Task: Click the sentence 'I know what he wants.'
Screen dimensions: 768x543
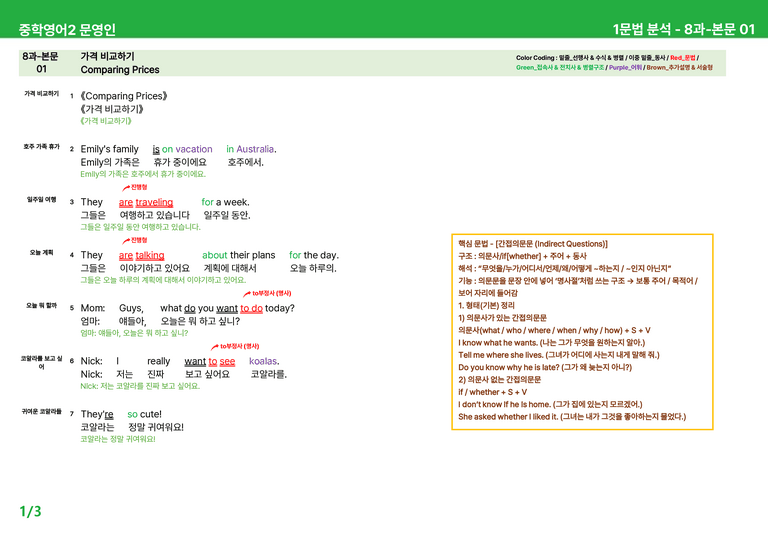Action: (498, 342)
